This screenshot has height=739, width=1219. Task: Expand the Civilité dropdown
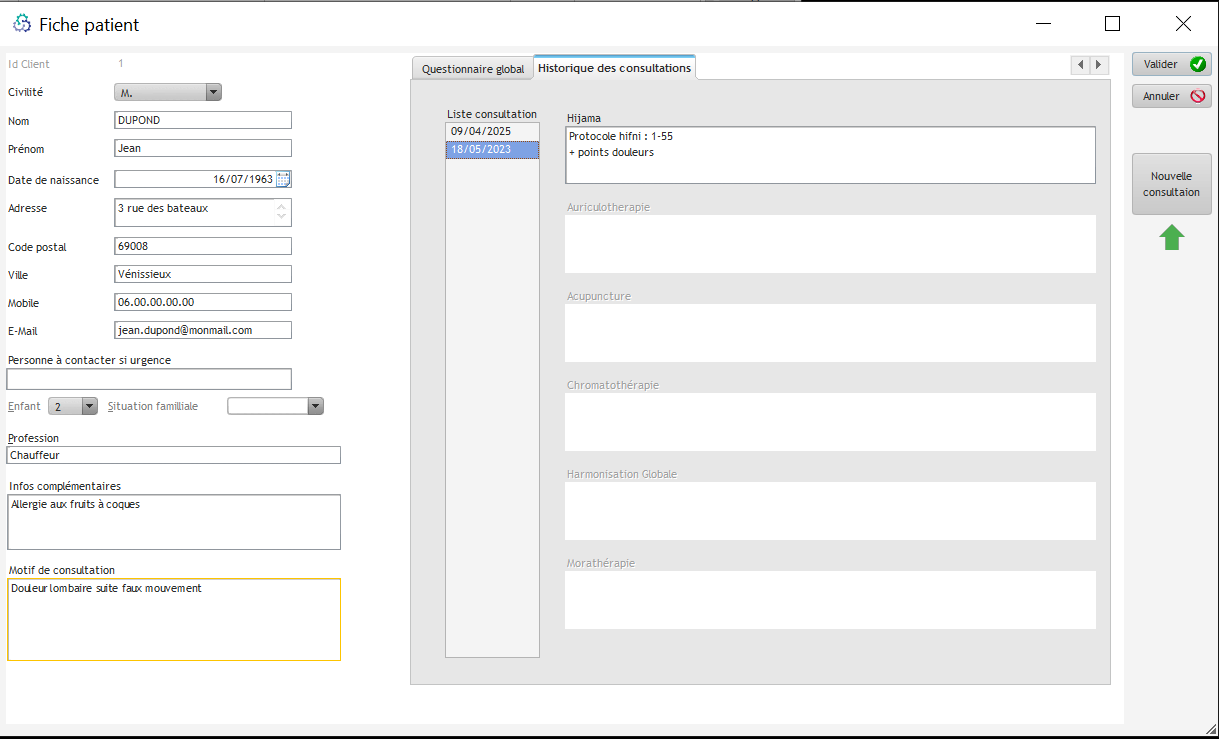click(212, 92)
